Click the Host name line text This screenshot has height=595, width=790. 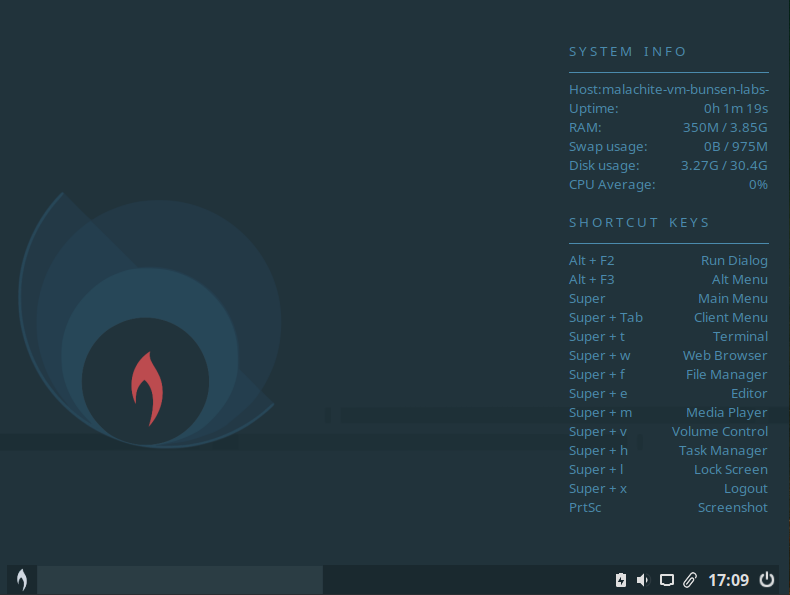pos(668,89)
